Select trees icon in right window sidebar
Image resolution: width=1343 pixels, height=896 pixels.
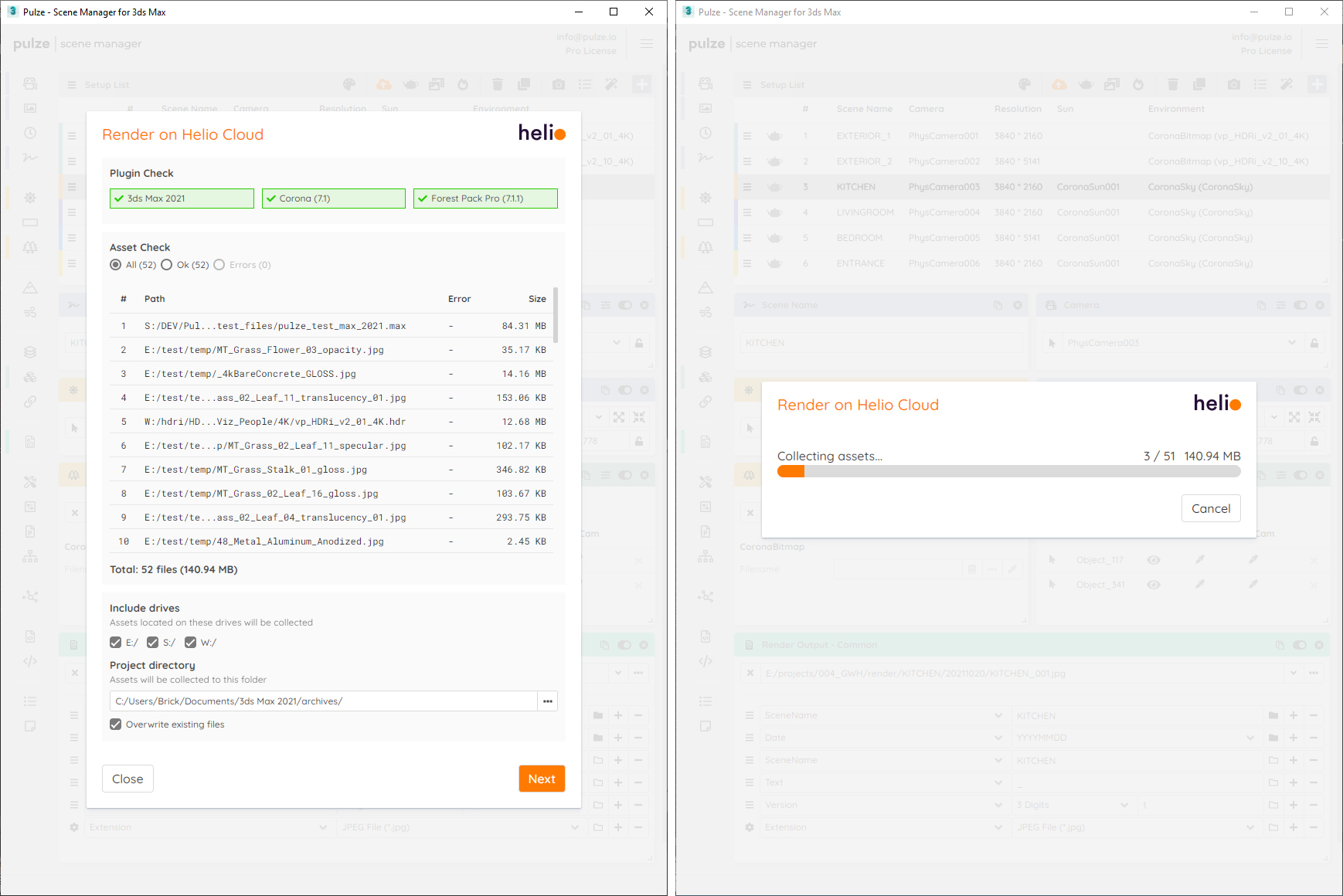[705, 247]
